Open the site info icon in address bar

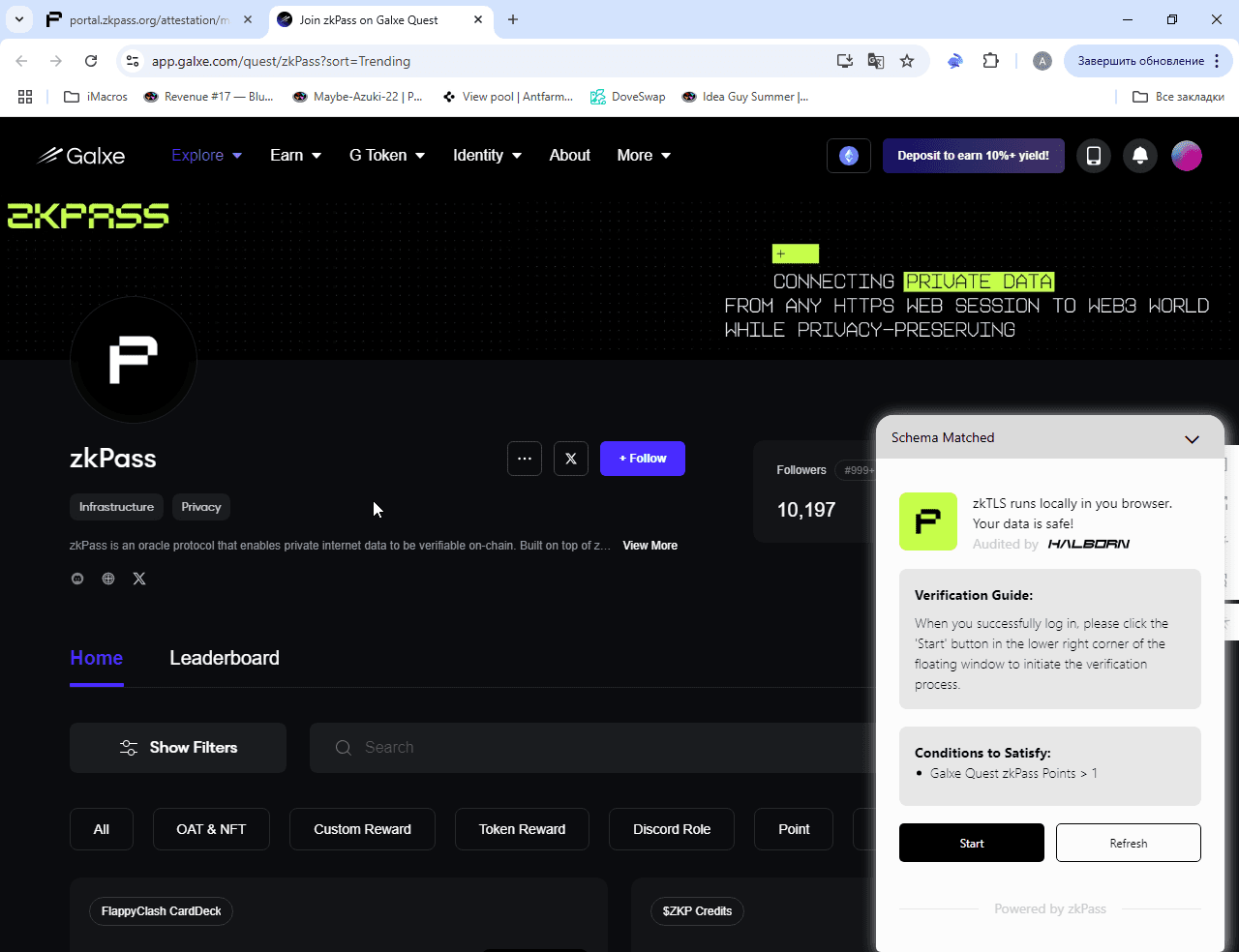pos(133,61)
